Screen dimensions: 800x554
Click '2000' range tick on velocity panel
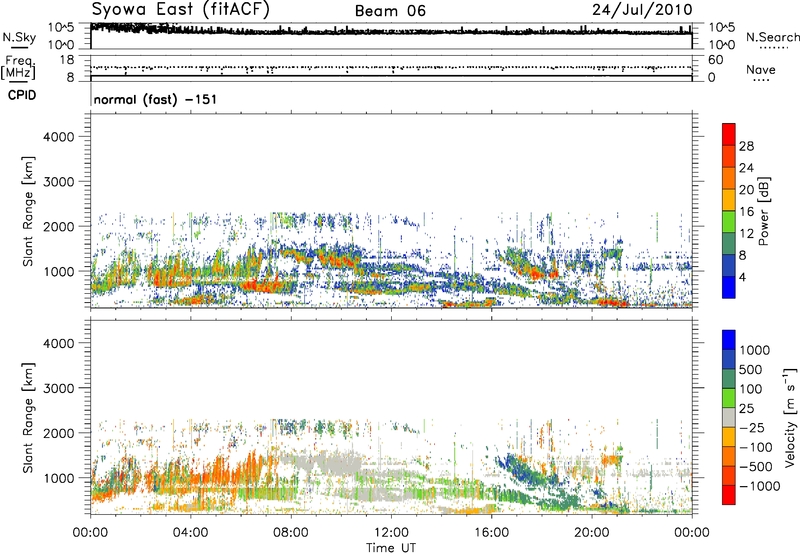[59, 433]
